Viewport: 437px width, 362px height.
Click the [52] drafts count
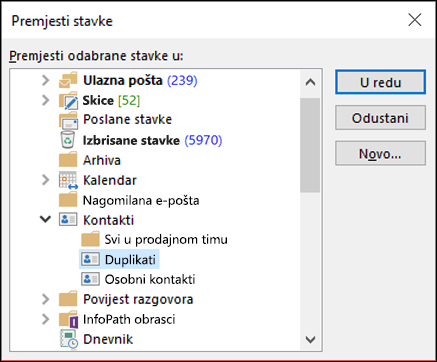129,100
